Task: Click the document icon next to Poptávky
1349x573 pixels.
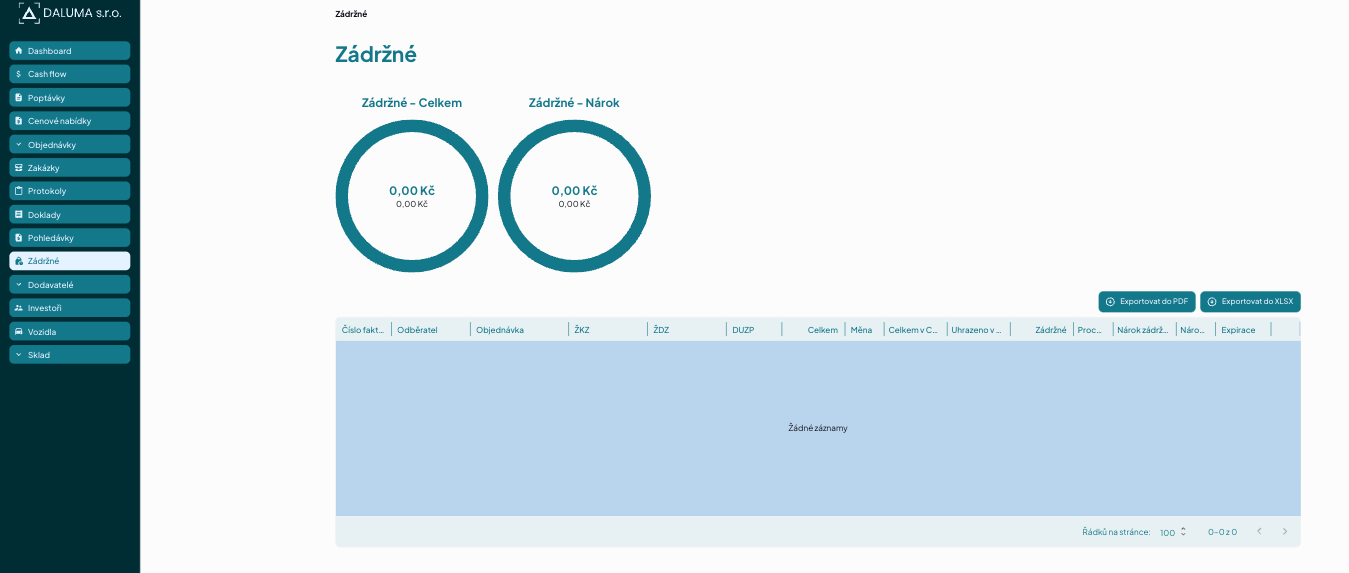Action: (18, 97)
